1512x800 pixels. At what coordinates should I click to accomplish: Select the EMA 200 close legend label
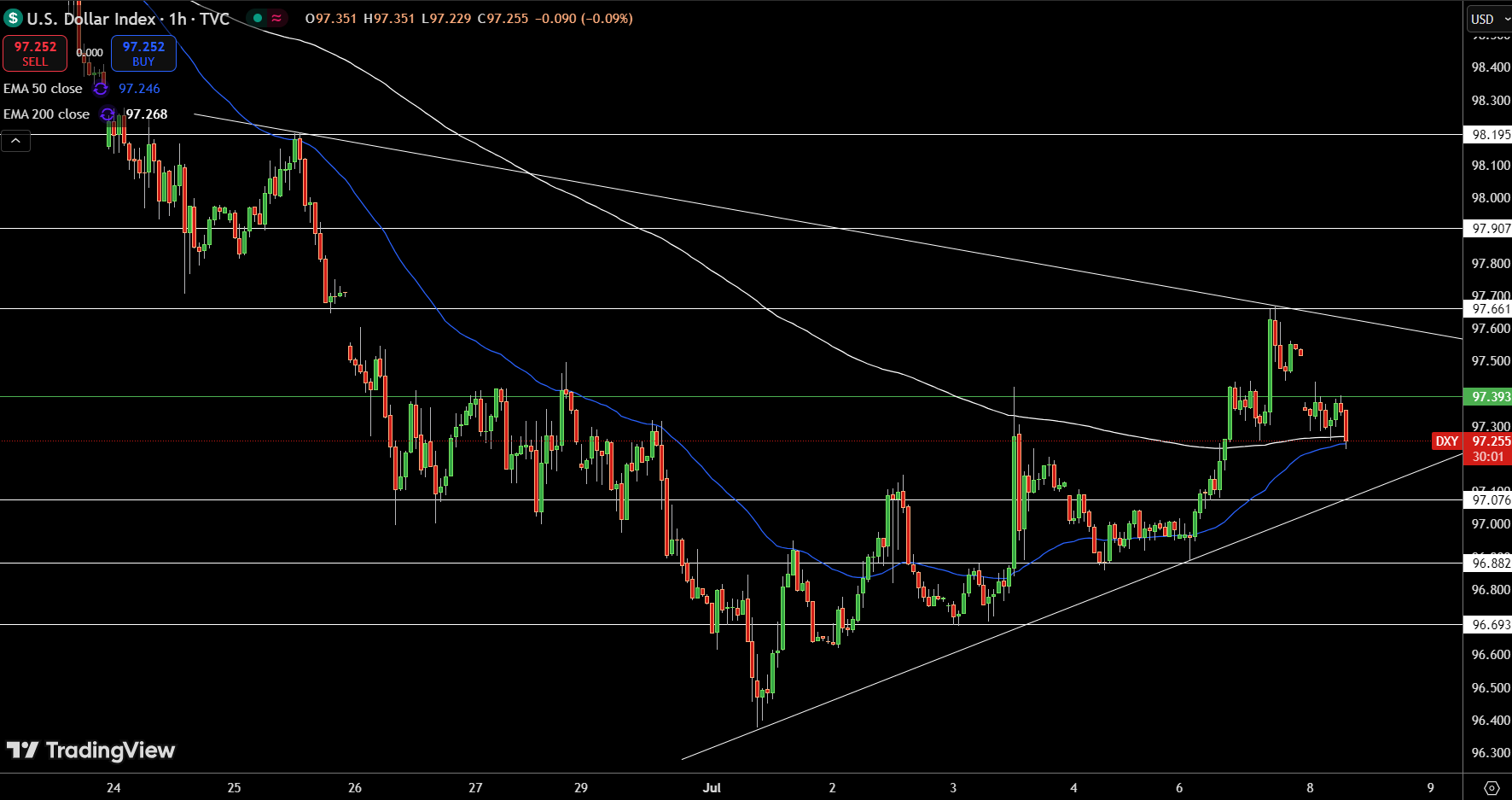[x=46, y=114]
